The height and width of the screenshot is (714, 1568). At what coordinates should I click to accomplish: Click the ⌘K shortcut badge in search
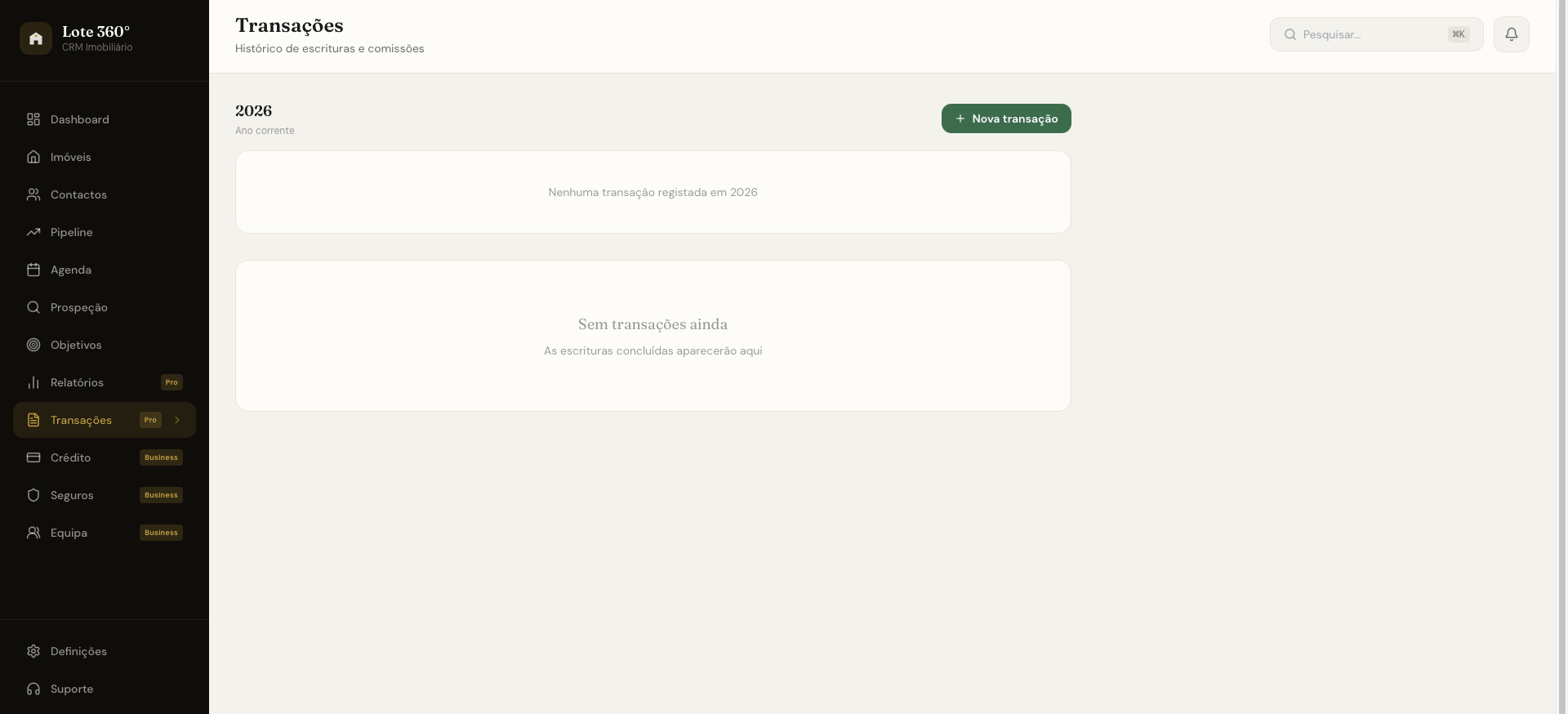[x=1459, y=34]
